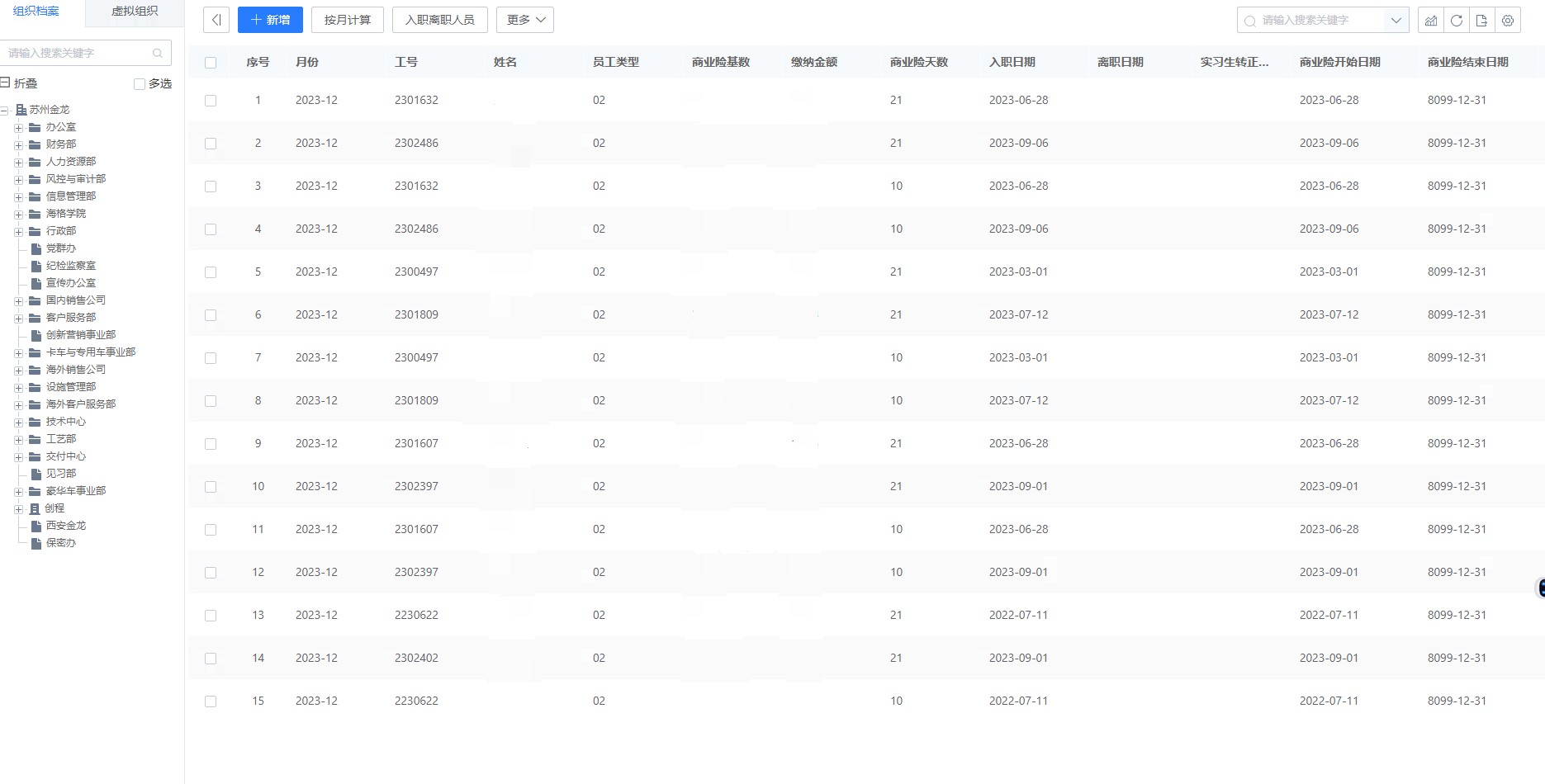Image resolution: width=1545 pixels, height=784 pixels.
Task: Open the search type dropdown chevron
Action: point(1397,20)
